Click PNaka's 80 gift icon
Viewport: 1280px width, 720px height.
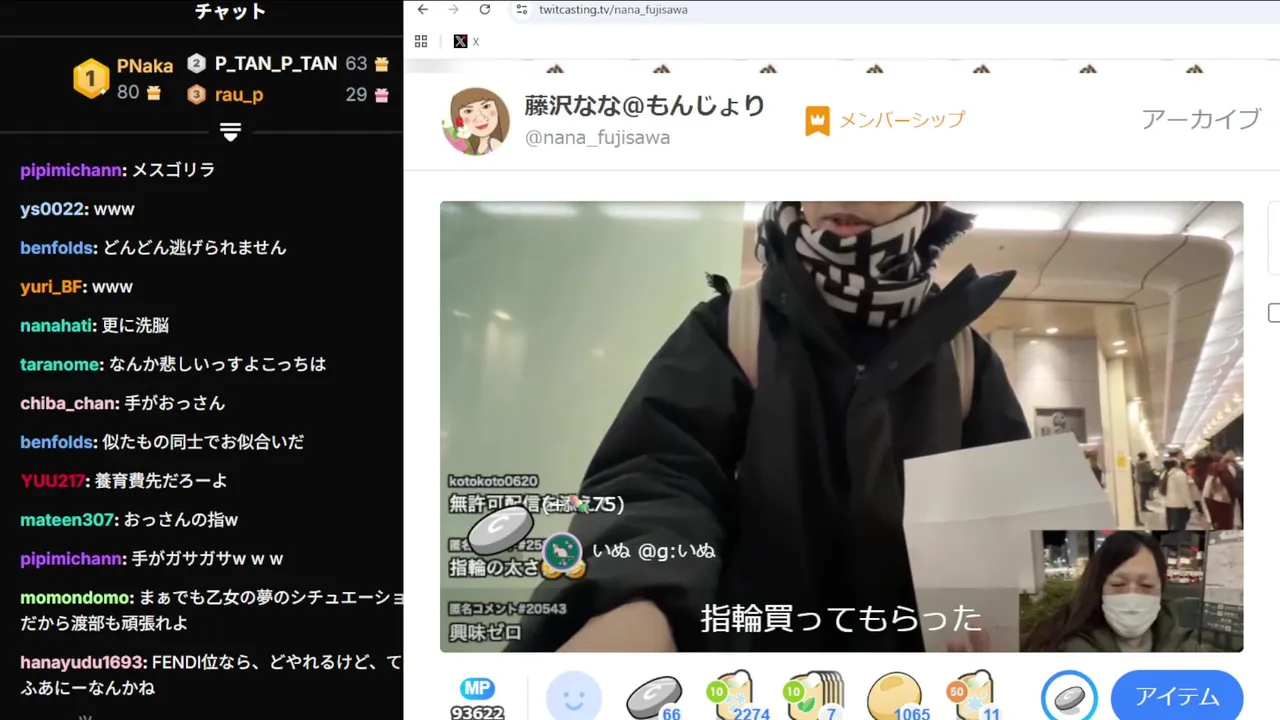[x=153, y=93]
